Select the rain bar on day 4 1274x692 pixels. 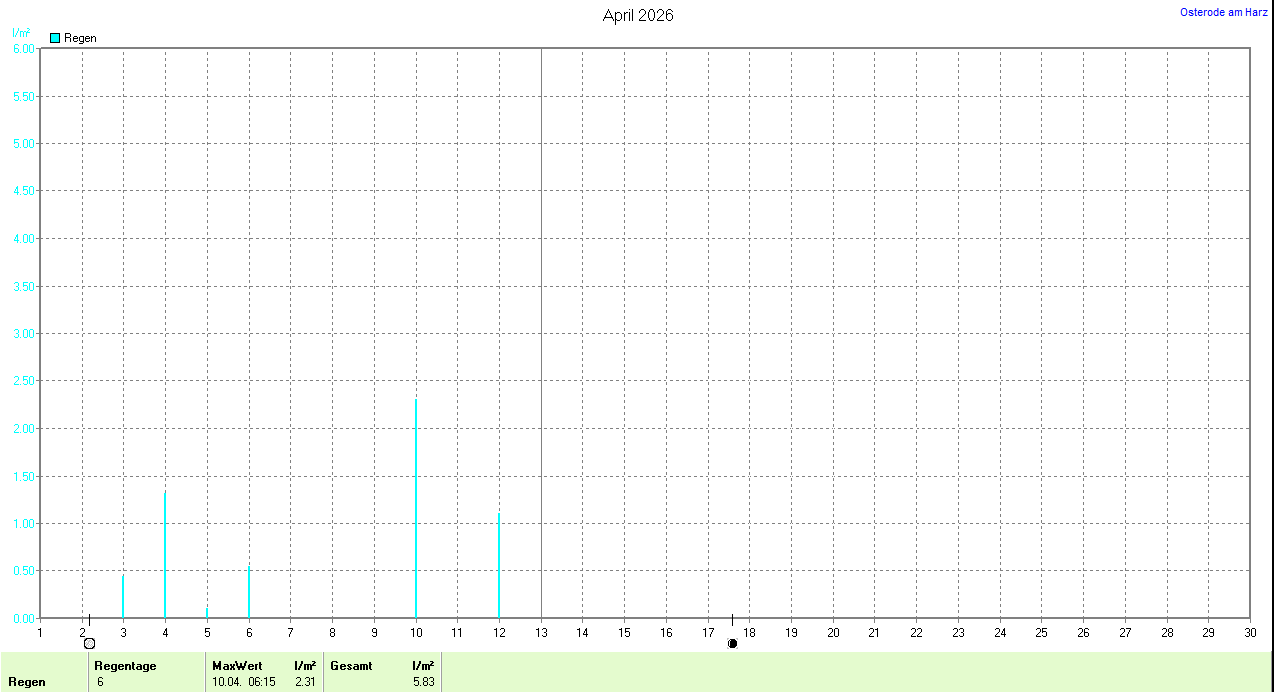(165, 555)
